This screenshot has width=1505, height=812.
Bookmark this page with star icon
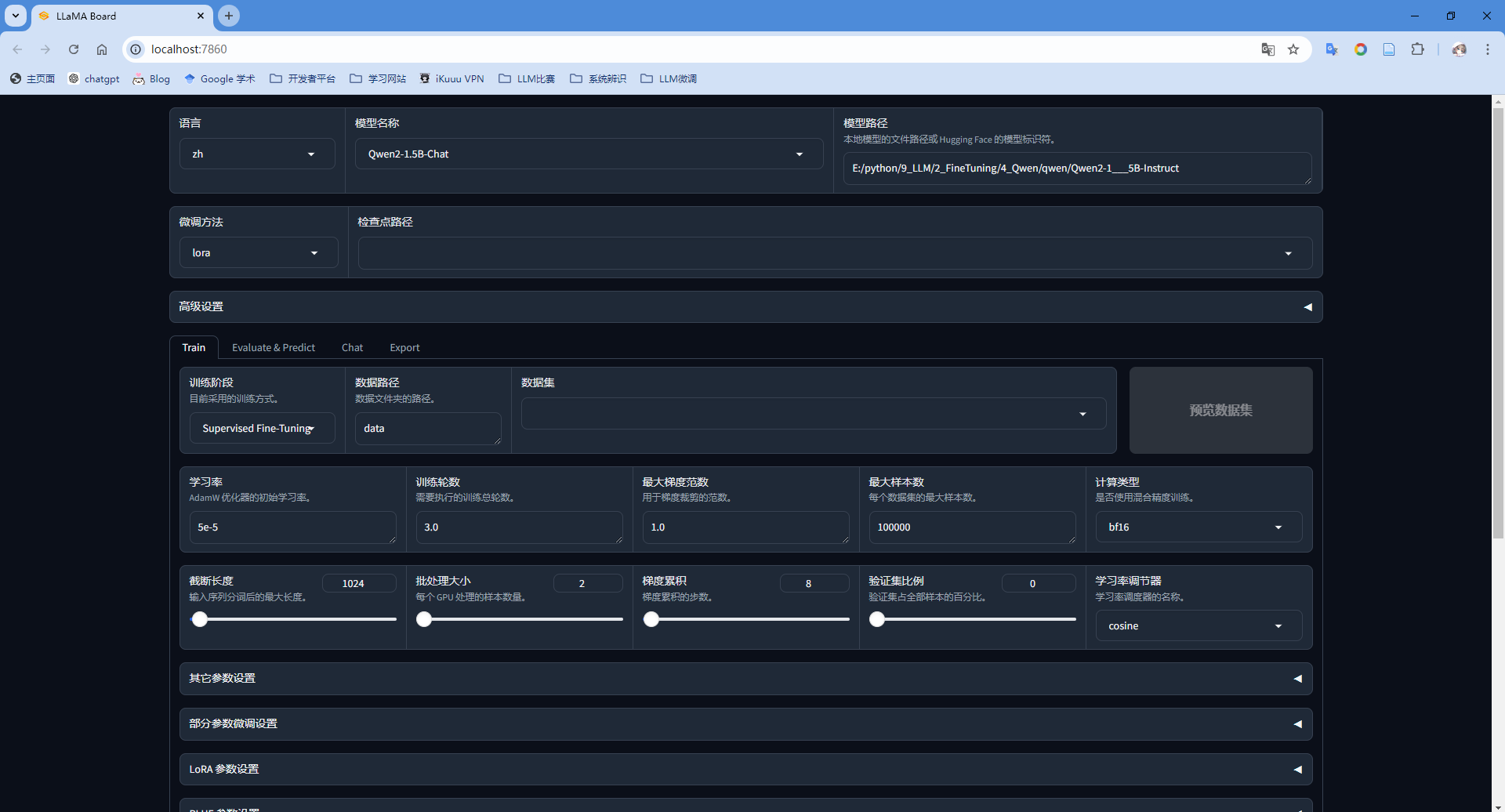(1293, 49)
